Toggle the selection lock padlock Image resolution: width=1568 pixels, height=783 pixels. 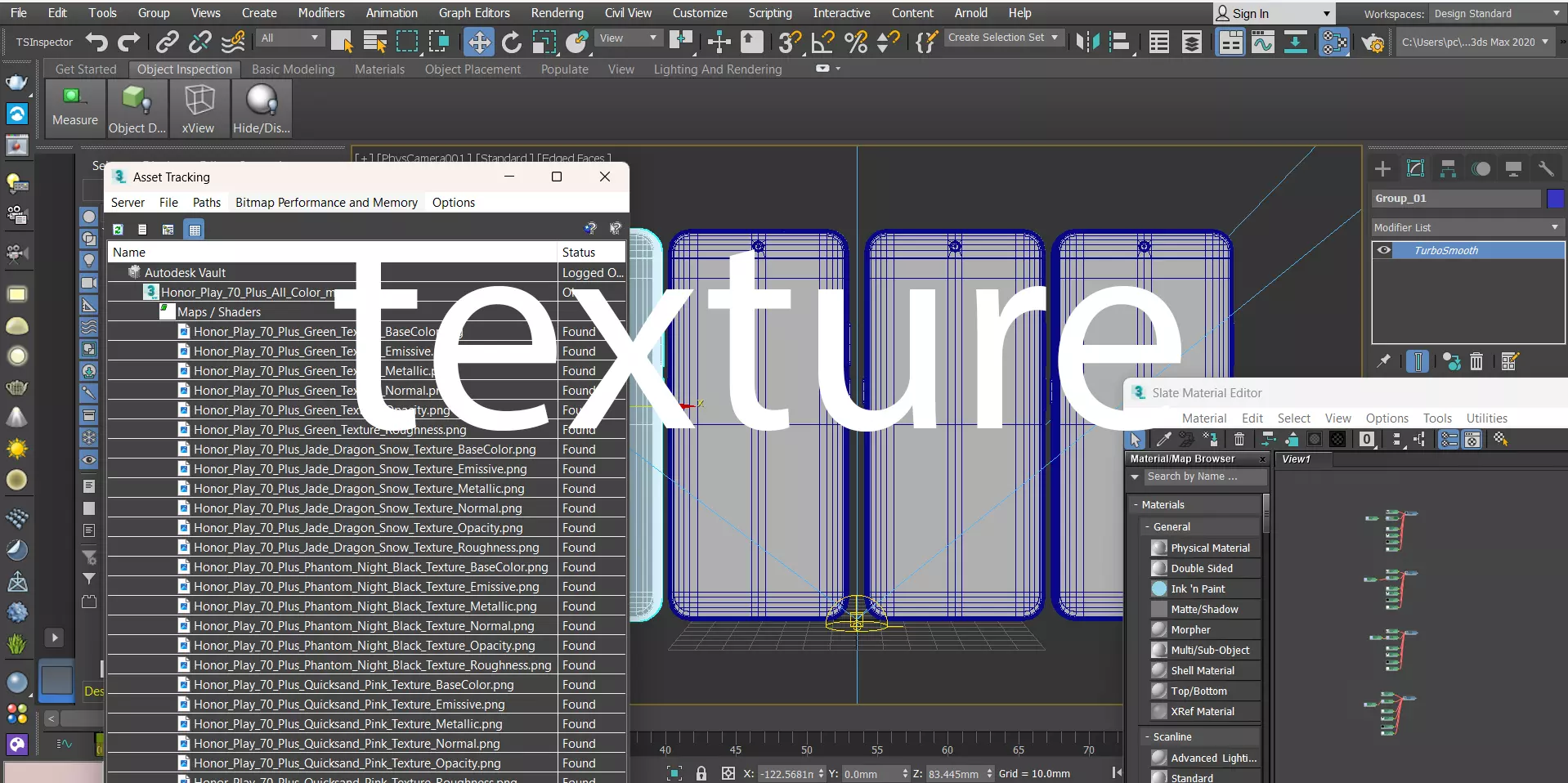coord(701,773)
